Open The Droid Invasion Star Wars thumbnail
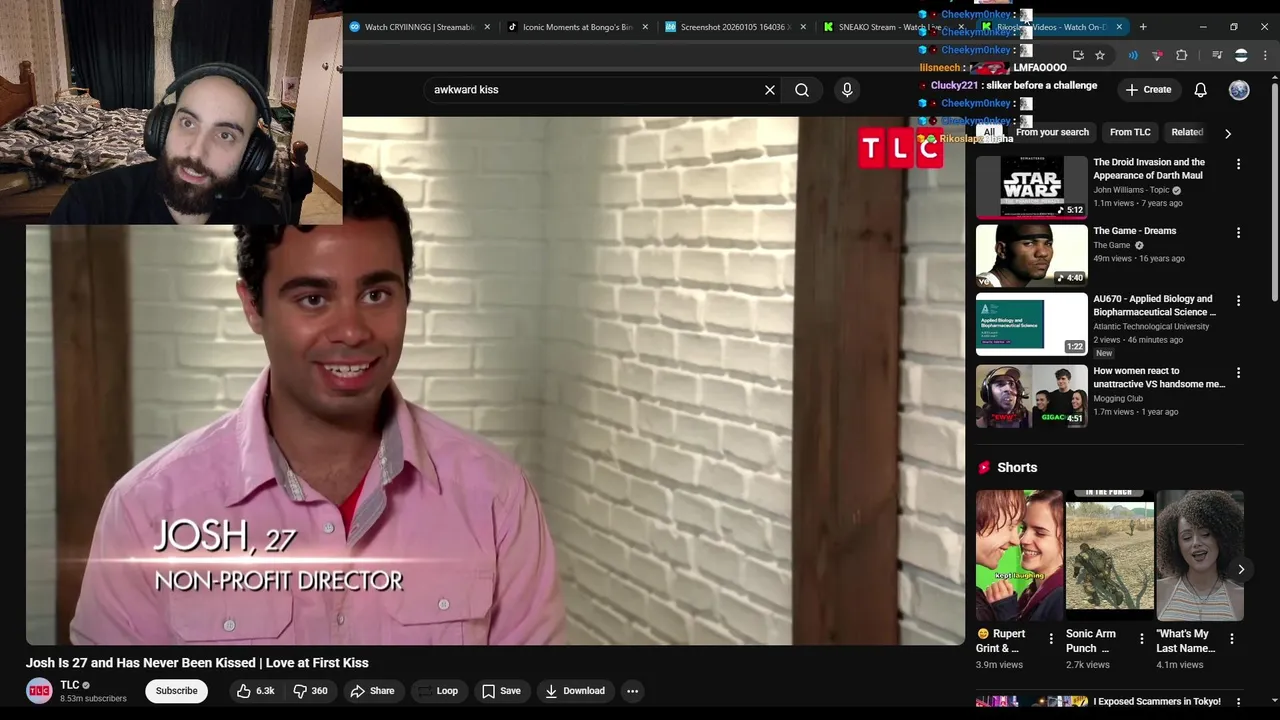The image size is (1280, 720). [1031, 187]
